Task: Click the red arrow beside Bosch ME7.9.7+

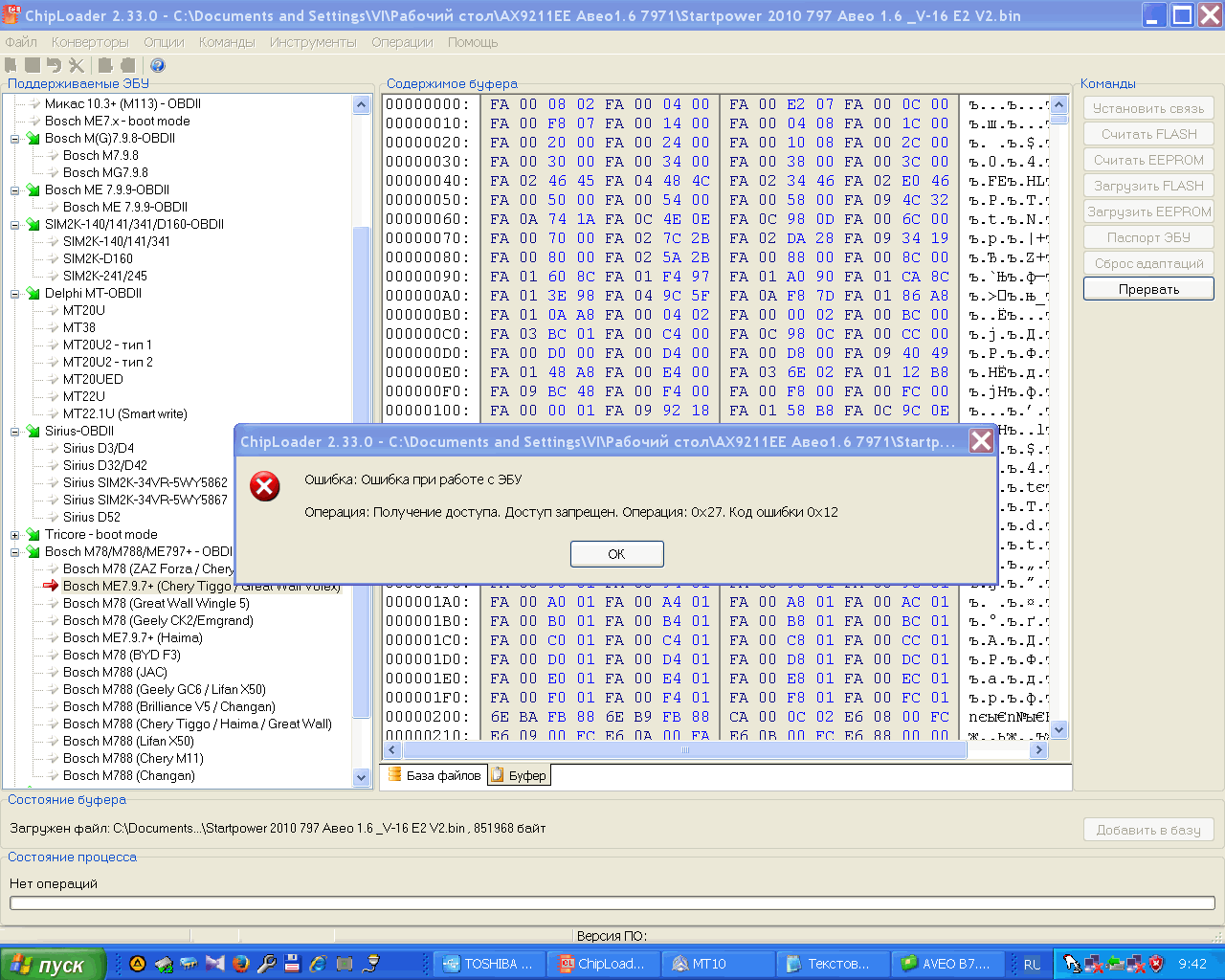Action: [51, 586]
